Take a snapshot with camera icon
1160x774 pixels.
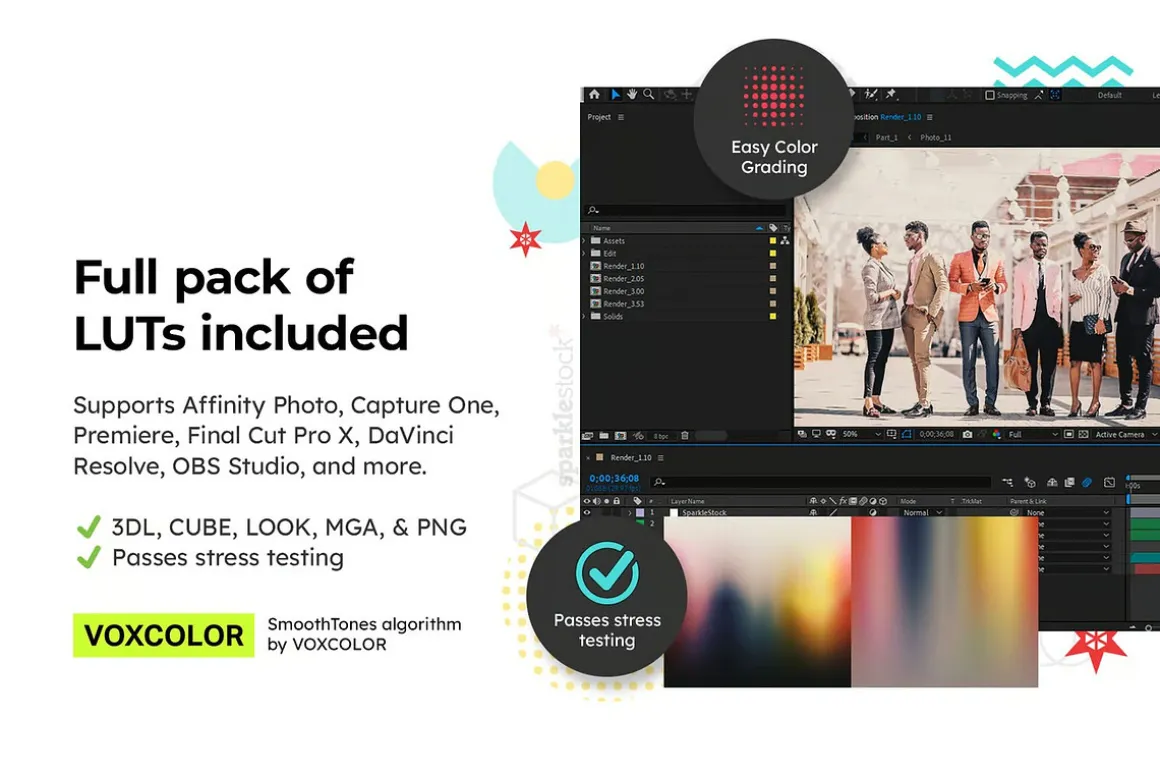[968, 434]
